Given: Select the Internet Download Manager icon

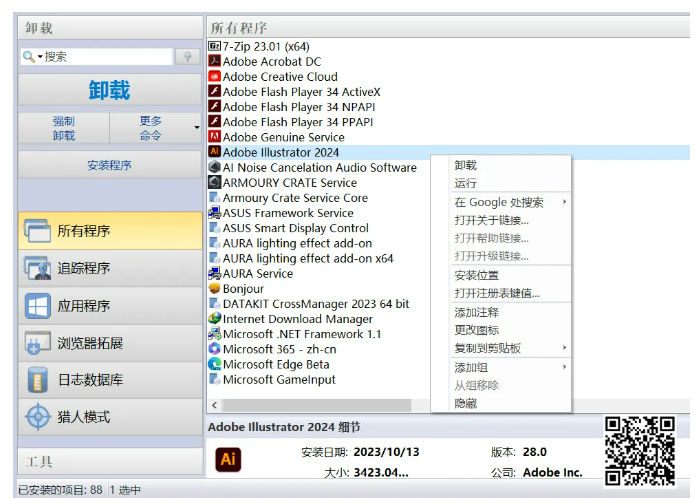Looking at the screenshot, I should point(214,319).
